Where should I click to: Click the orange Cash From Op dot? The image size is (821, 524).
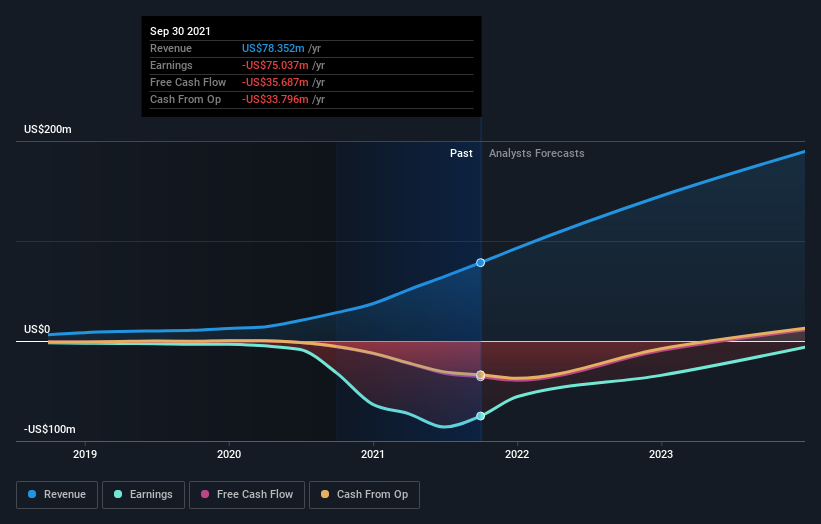[x=325, y=494]
